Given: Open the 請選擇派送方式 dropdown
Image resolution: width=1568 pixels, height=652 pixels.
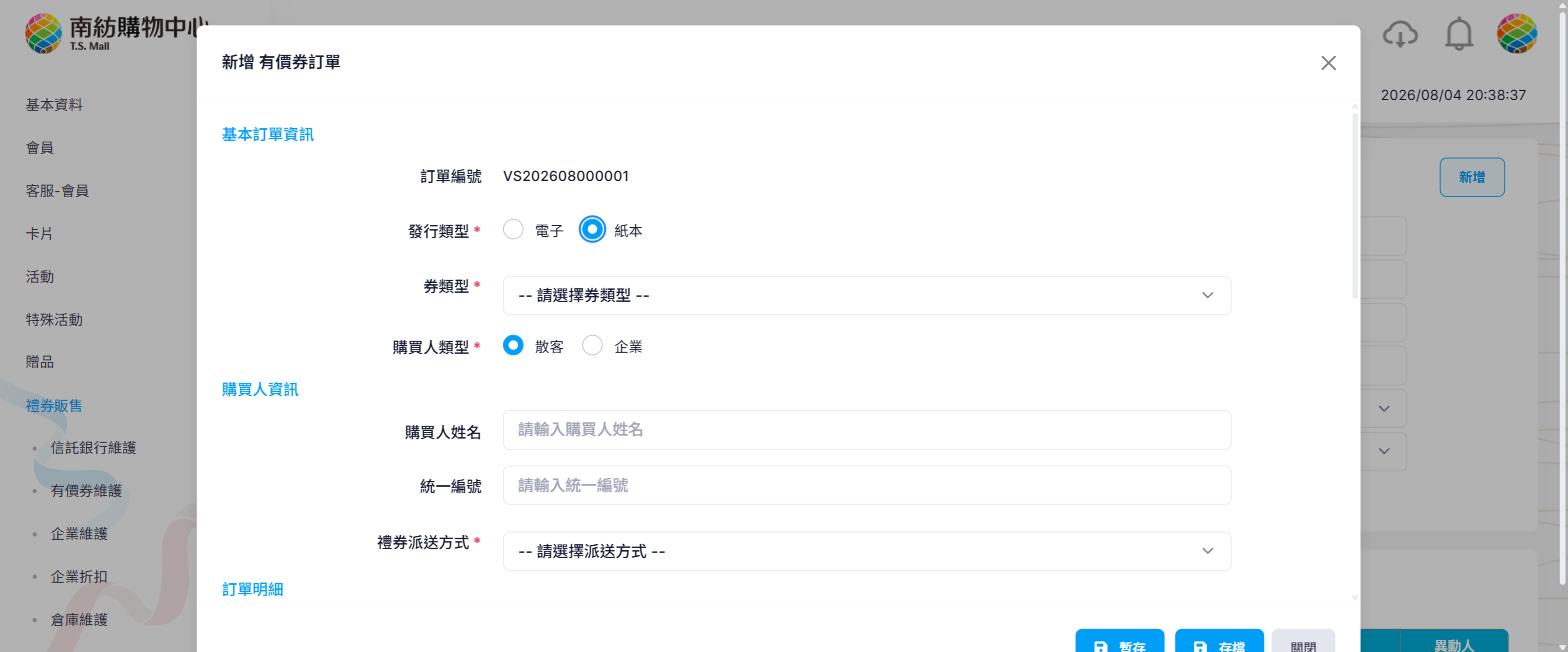Looking at the screenshot, I should 866,551.
